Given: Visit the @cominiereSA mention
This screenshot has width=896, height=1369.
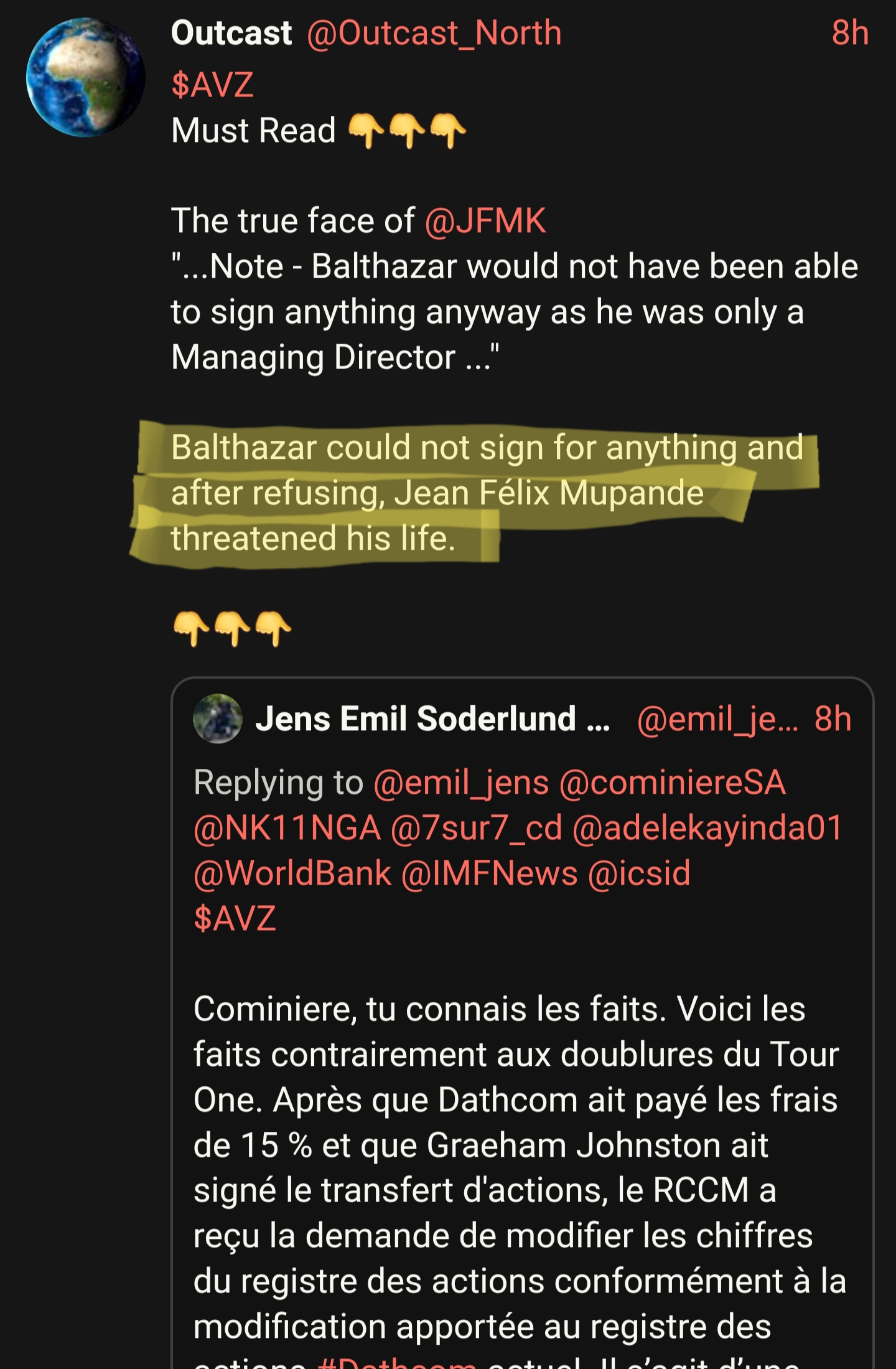Looking at the screenshot, I should 672,783.
